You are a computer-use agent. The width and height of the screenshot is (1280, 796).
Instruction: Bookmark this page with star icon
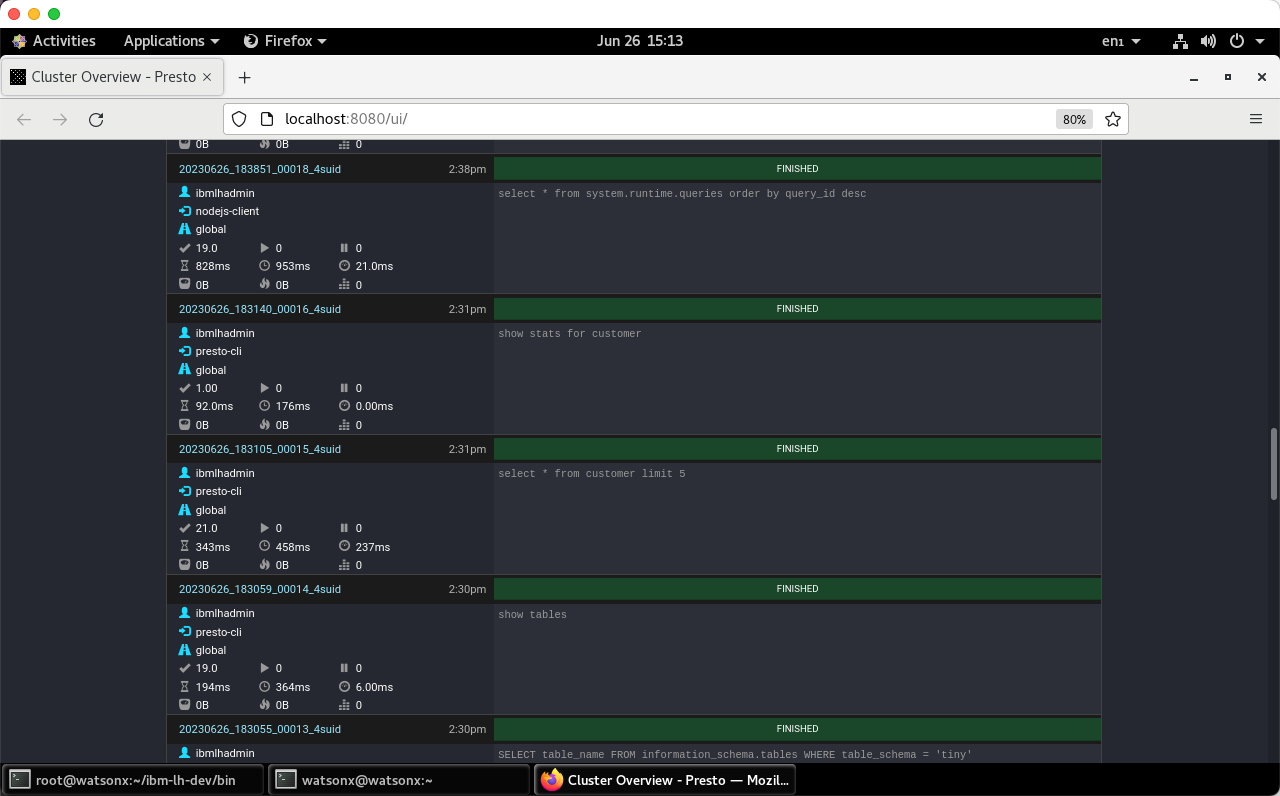tap(1113, 119)
